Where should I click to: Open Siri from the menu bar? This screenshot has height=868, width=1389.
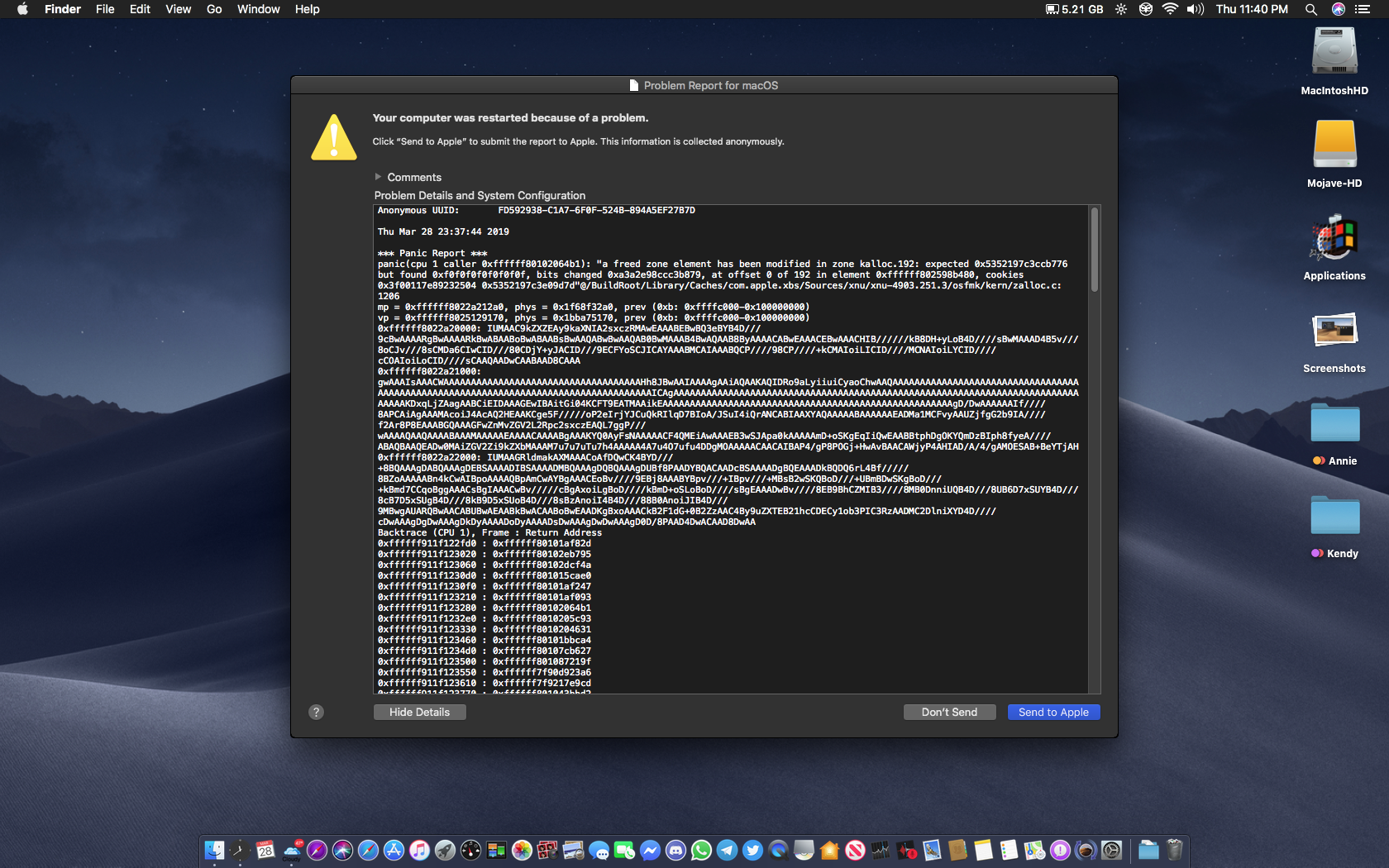point(1339,9)
